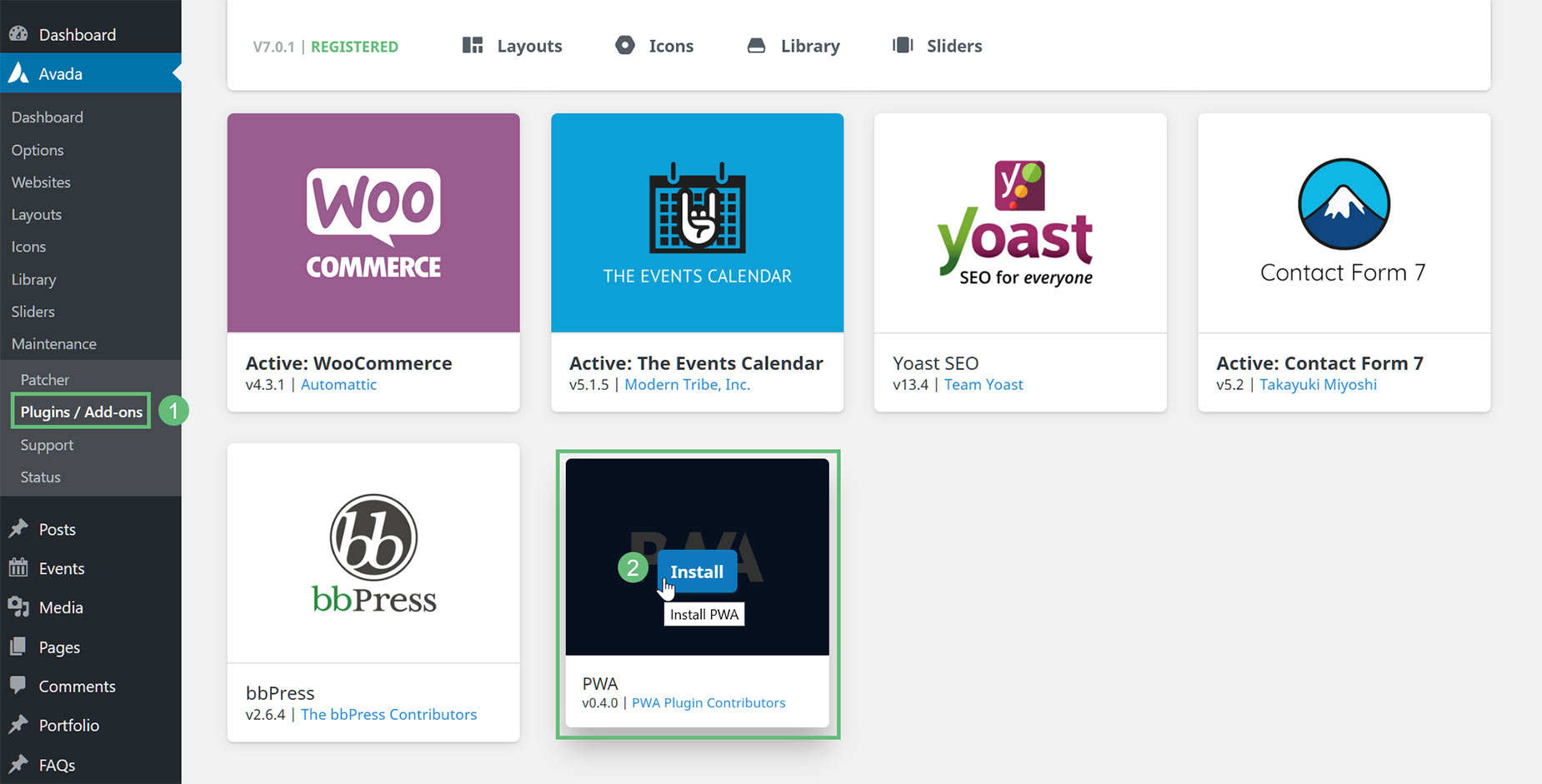Click the Contact Form 7 plugin thumbnail

pyautogui.click(x=1344, y=222)
